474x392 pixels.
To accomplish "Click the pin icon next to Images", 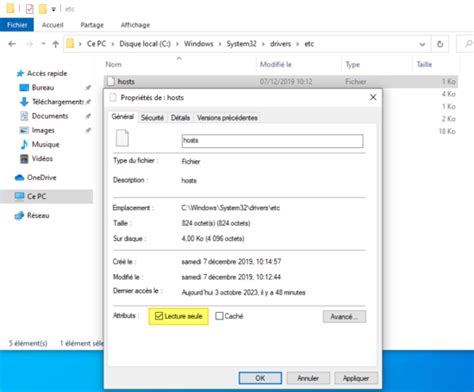I will click(88, 130).
